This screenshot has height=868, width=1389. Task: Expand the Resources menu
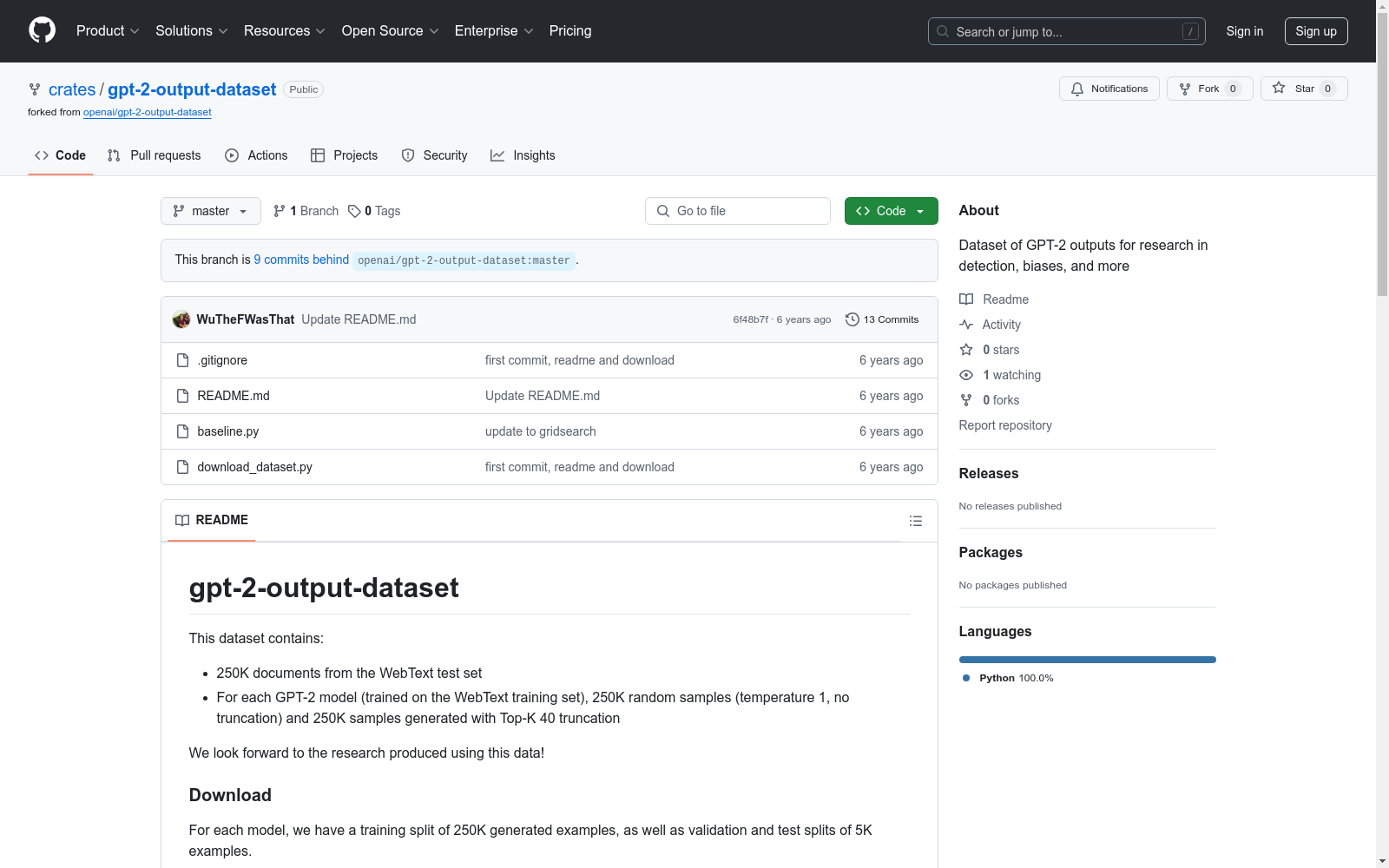(x=285, y=31)
